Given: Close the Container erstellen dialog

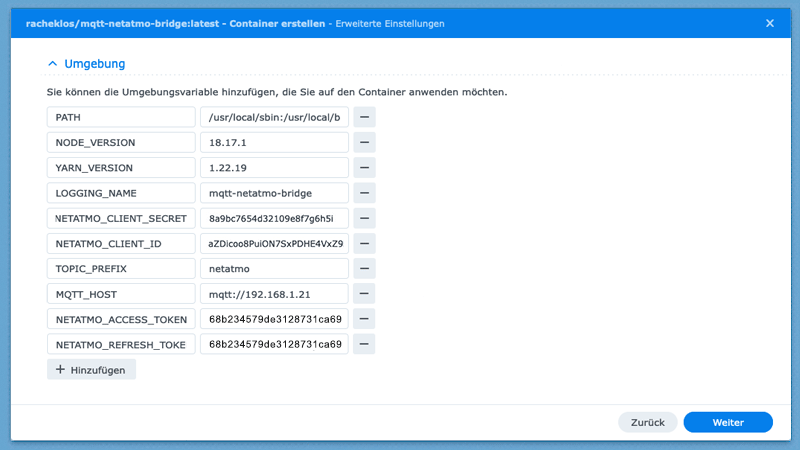Looking at the screenshot, I should (769, 22).
